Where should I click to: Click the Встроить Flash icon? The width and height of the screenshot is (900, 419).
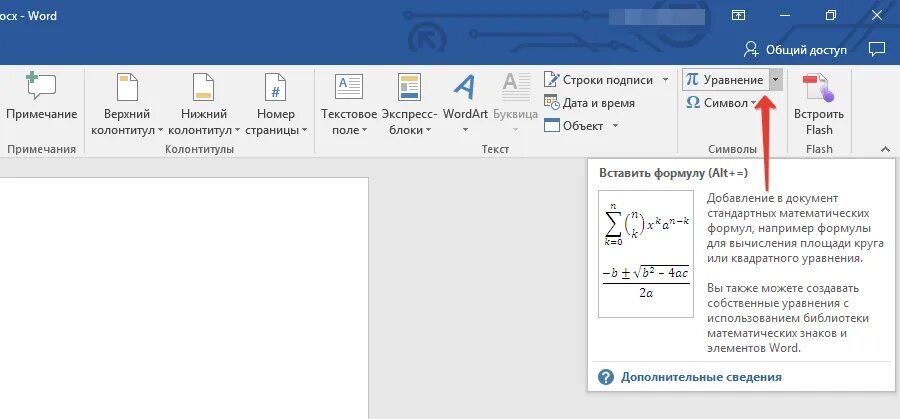click(818, 87)
